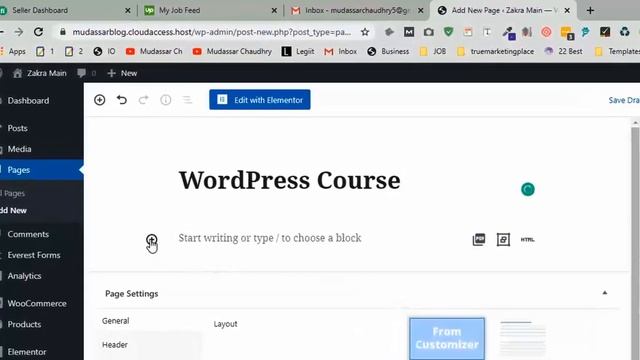Open Comments in sidebar menu
Image resolution: width=640 pixels, height=360 pixels.
(28, 234)
